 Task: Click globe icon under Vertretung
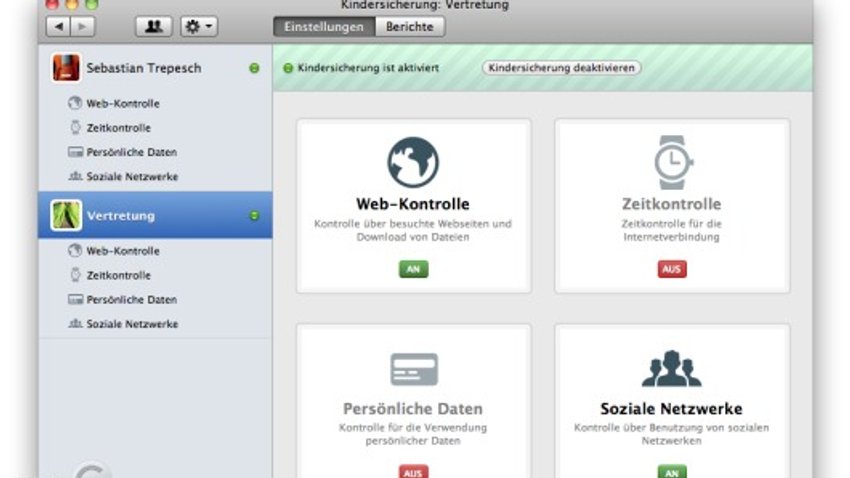(75, 250)
